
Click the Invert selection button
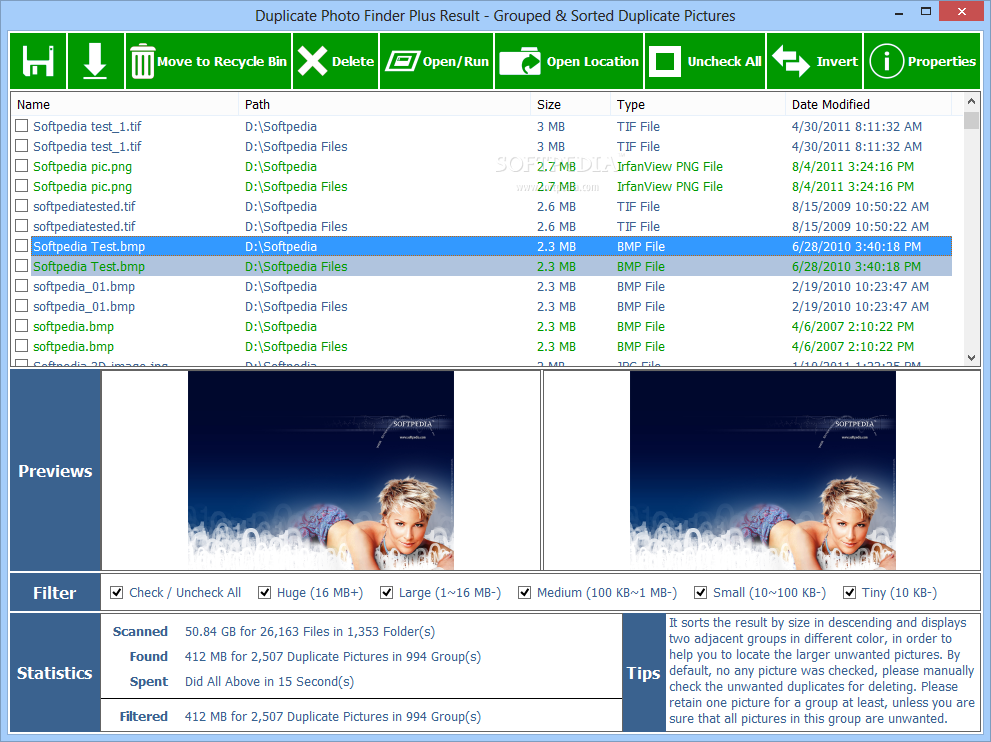(815, 61)
